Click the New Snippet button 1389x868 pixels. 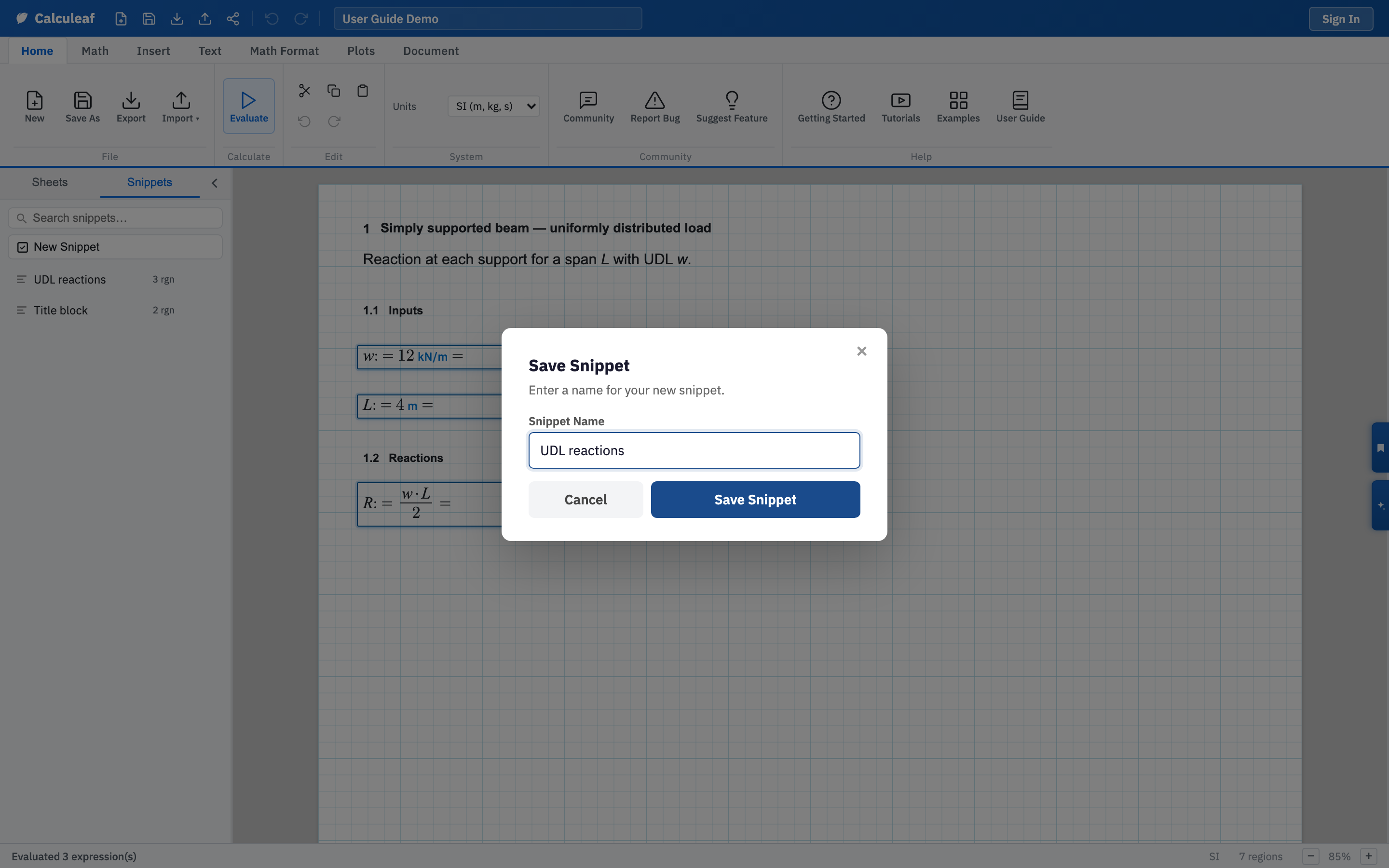point(115,247)
